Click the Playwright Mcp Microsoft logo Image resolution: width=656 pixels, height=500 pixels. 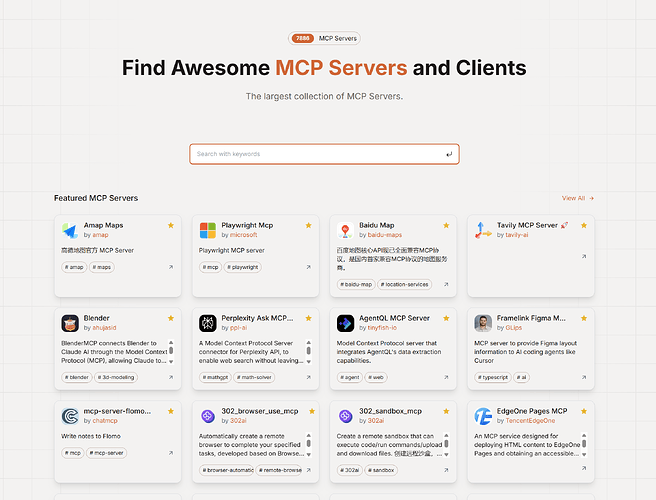(x=208, y=231)
